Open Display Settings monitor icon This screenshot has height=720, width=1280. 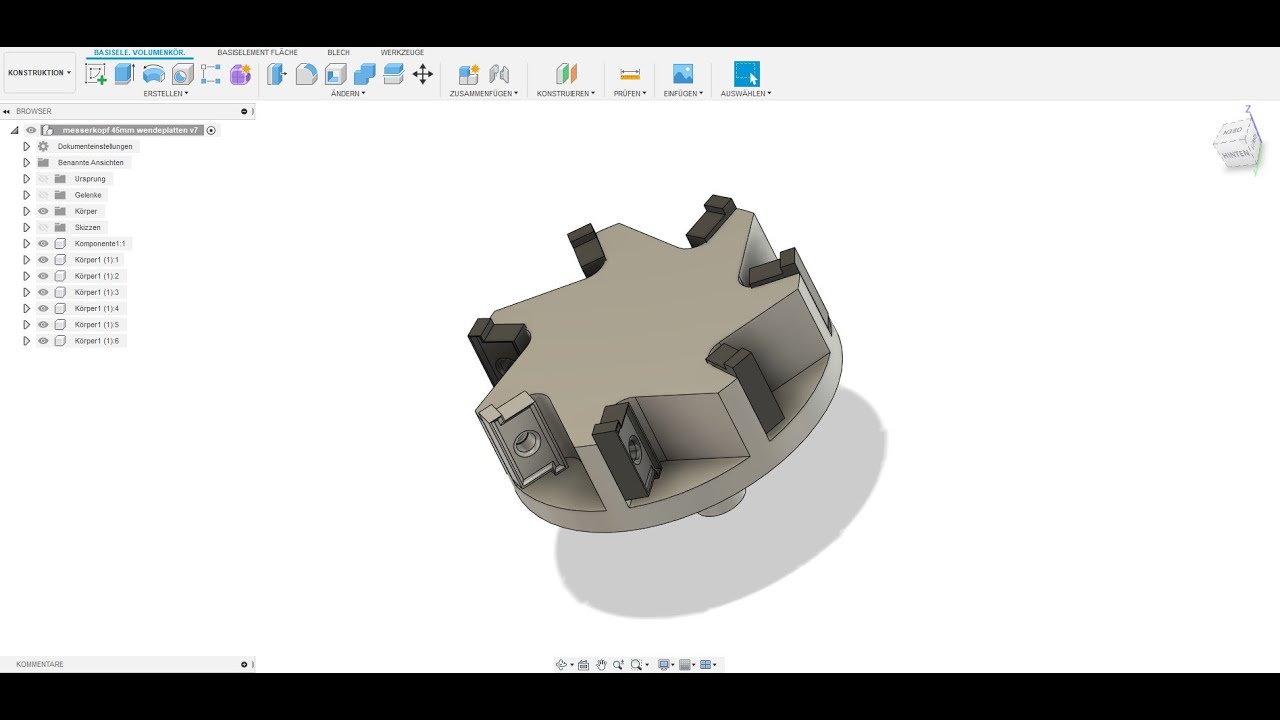(x=664, y=665)
